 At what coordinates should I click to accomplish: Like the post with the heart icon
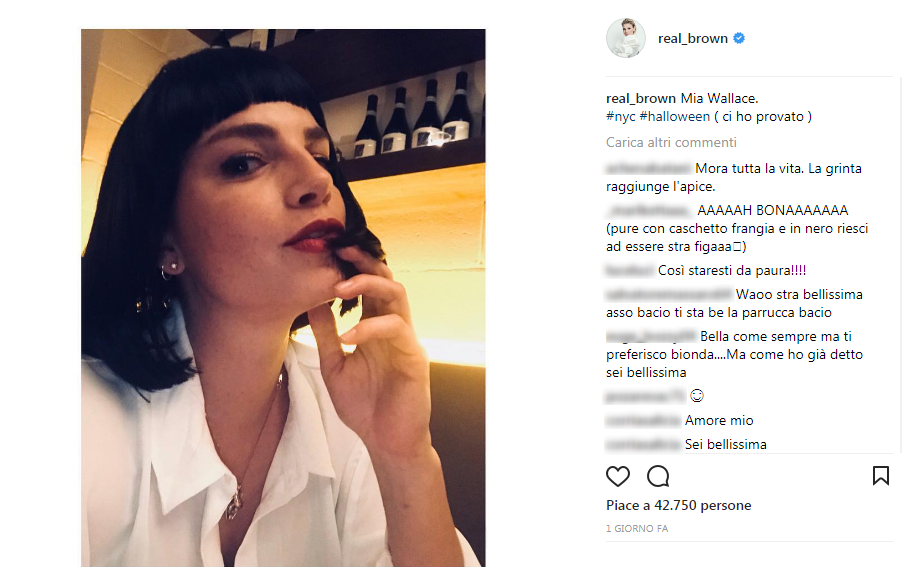[618, 476]
